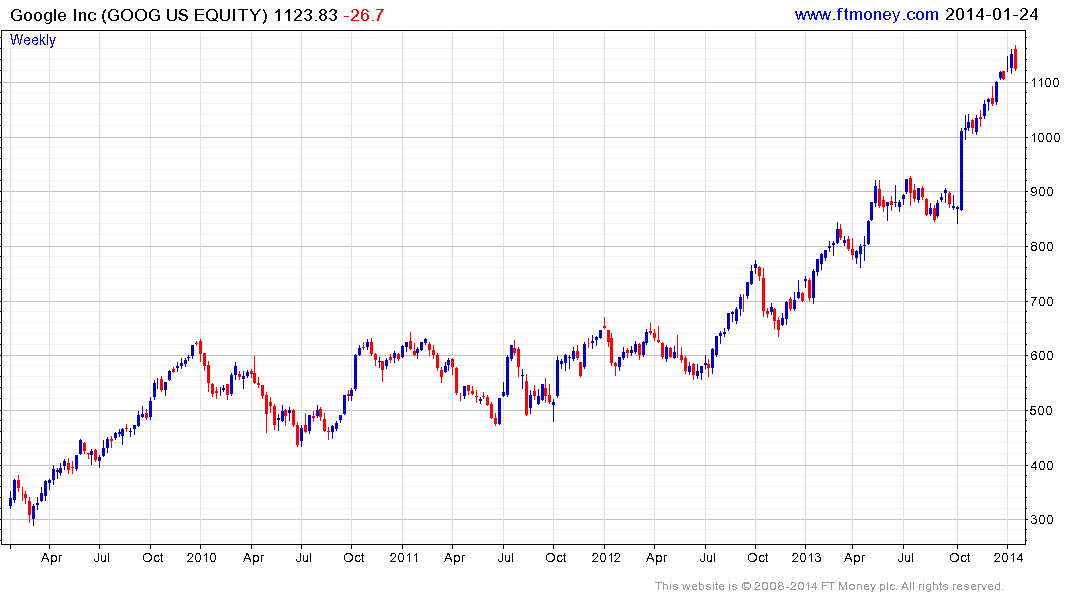Click the 2013 year label on time axis
This screenshot has height=600, width=1075.
[x=806, y=557]
